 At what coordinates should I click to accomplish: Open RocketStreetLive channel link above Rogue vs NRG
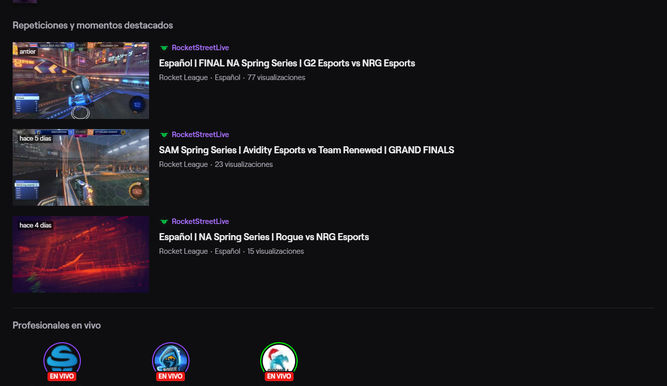200,221
